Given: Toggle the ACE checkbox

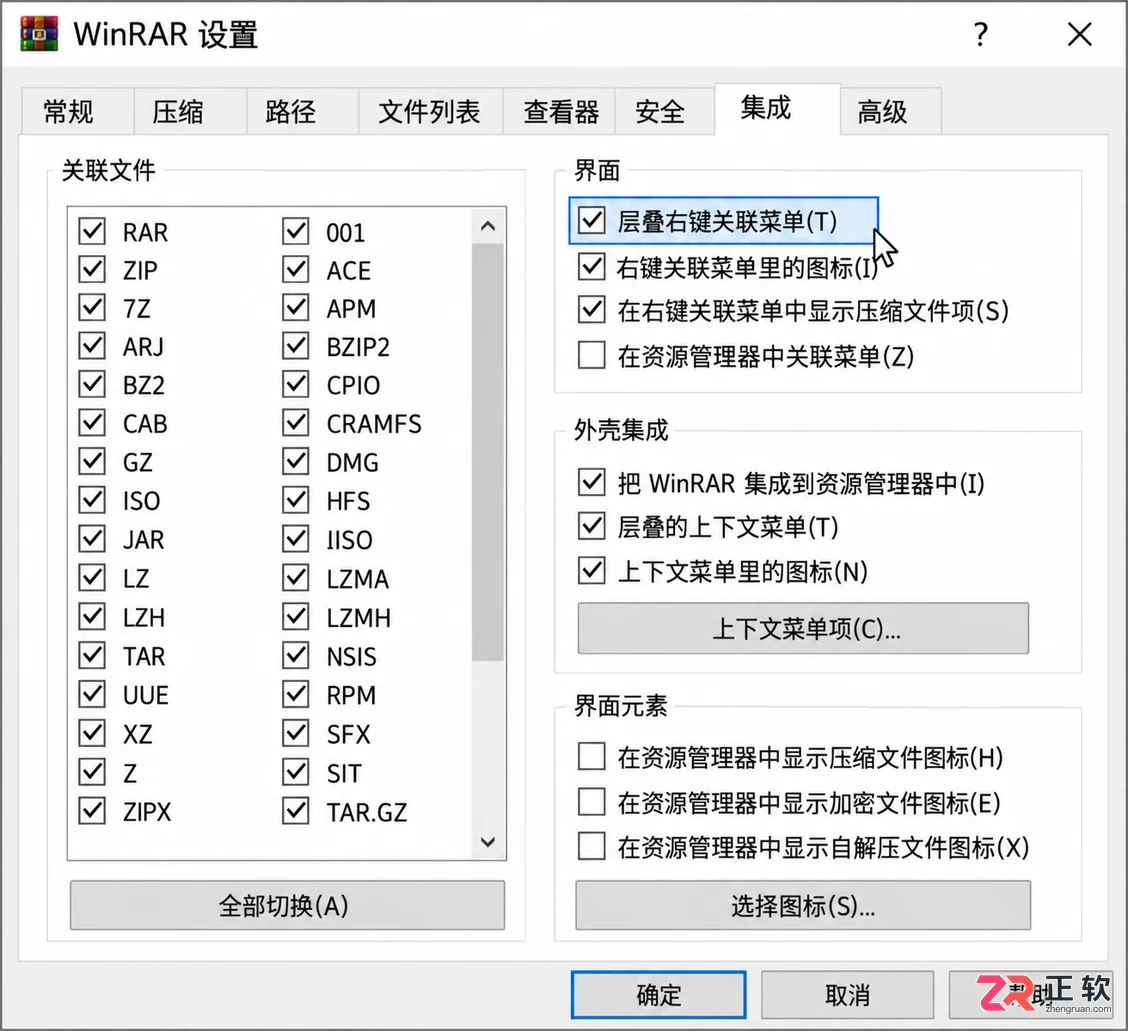Looking at the screenshot, I should pyautogui.click(x=296, y=270).
